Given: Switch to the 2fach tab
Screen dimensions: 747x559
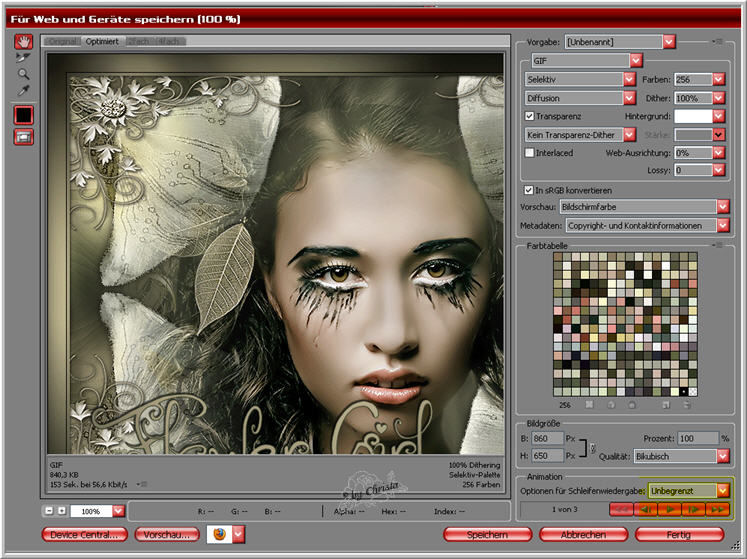Looking at the screenshot, I should [138, 41].
